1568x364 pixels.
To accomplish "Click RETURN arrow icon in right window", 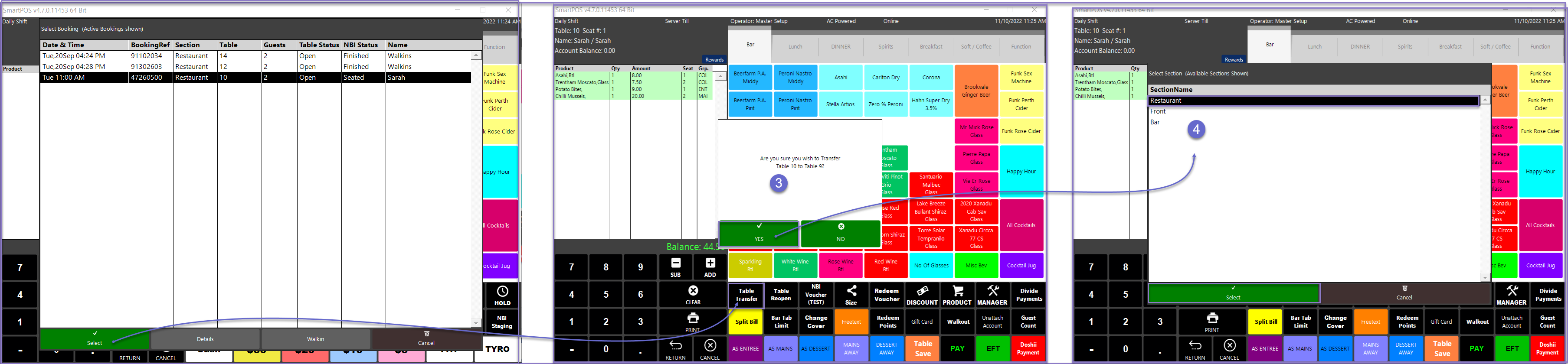I will pyautogui.click(x=1195, y=344).
